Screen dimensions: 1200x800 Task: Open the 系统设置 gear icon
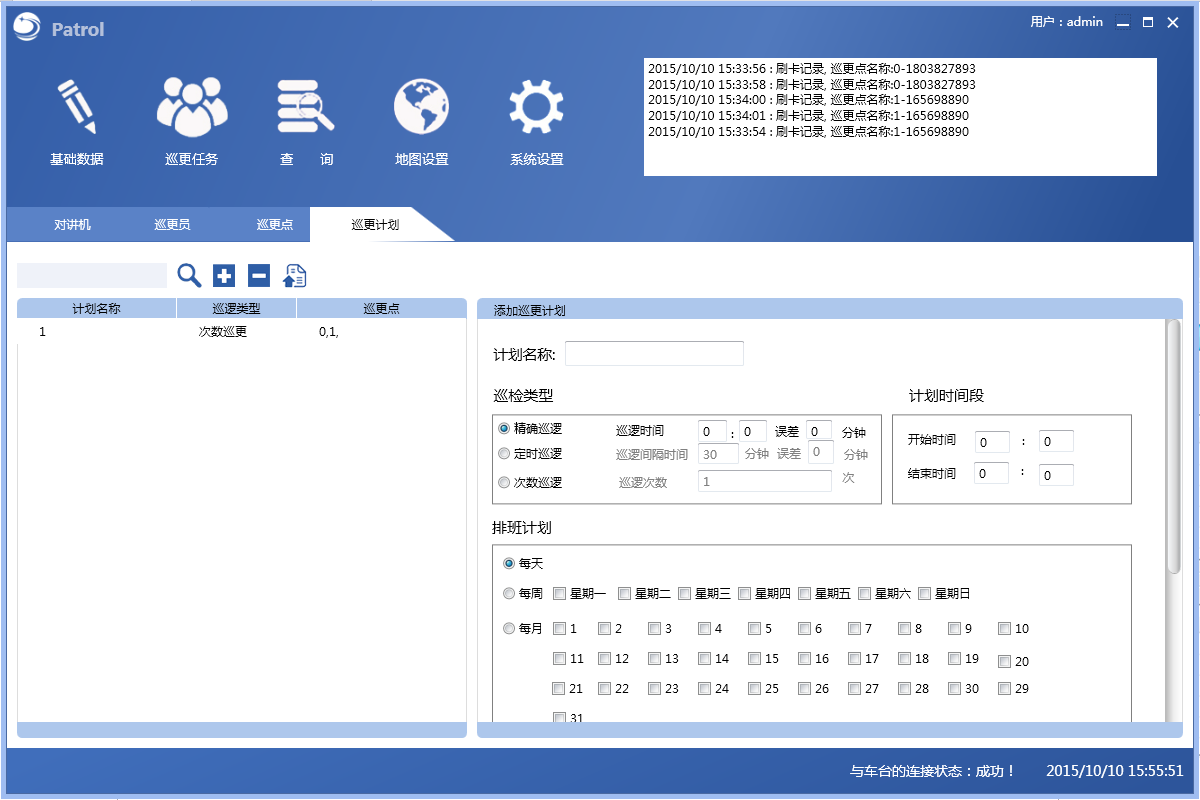coord(536,108)
